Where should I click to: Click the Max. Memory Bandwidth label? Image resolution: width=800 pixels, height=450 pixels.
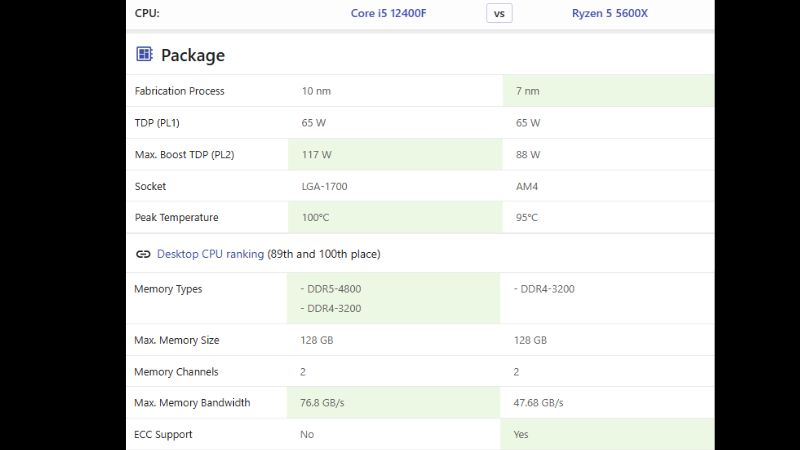pos(192,403)
